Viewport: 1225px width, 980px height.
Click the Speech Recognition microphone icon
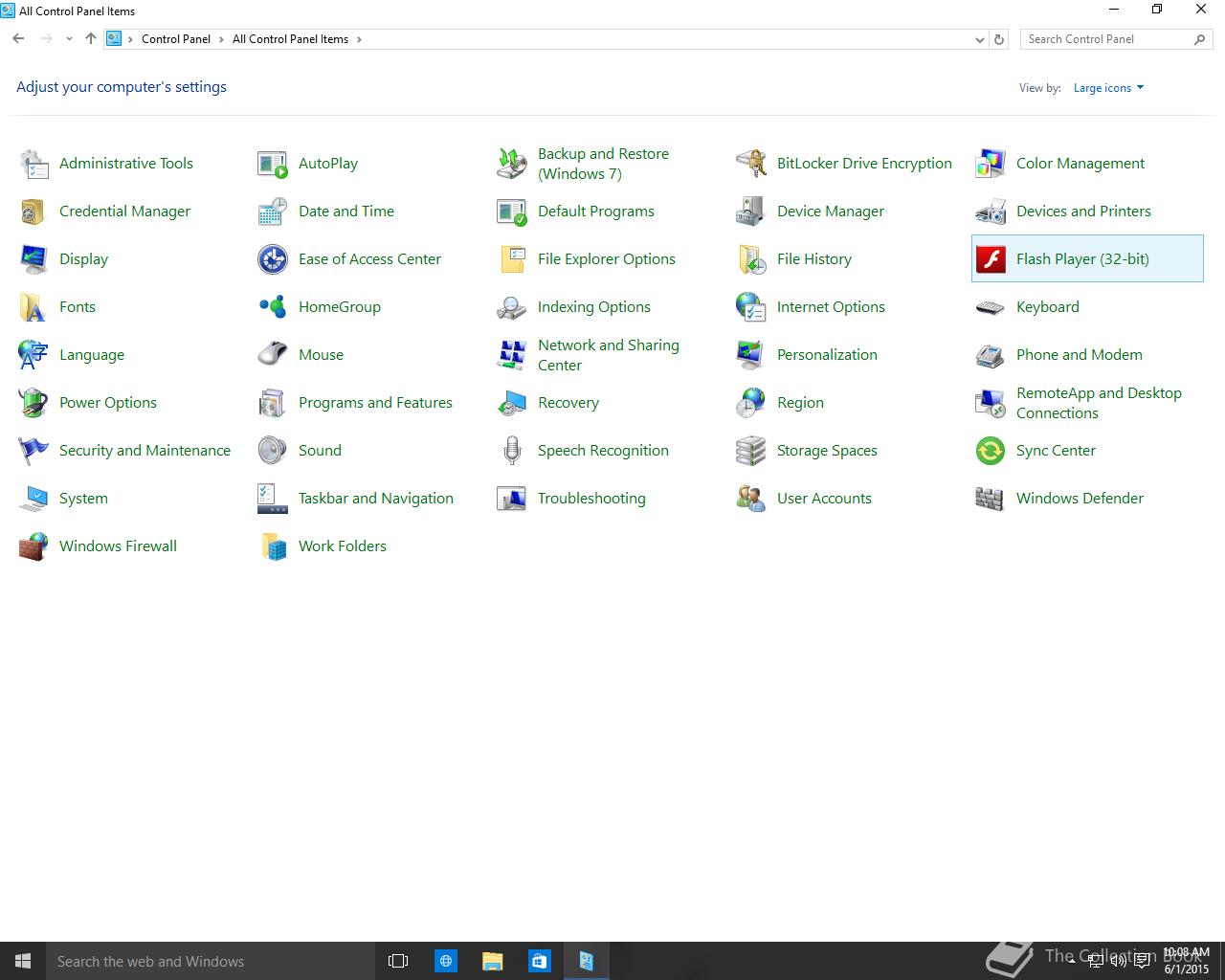click(x=512, y=451)
